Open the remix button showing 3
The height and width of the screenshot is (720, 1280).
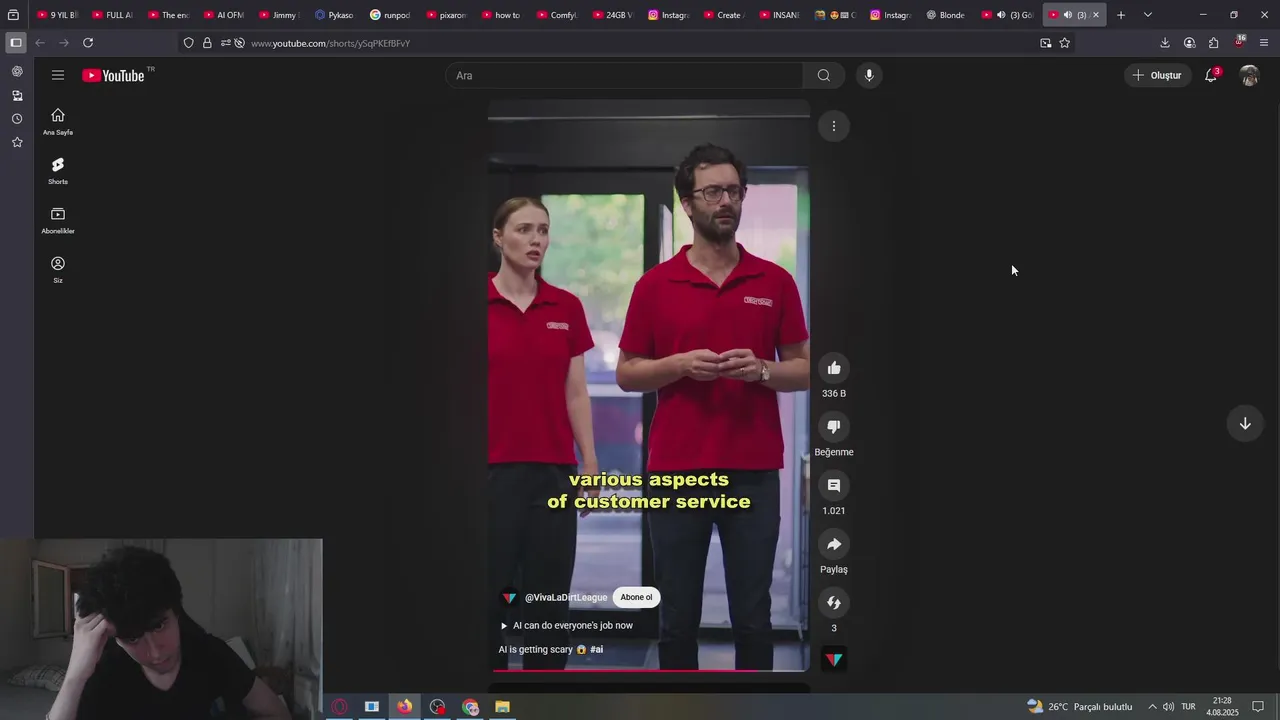[834, 603]
